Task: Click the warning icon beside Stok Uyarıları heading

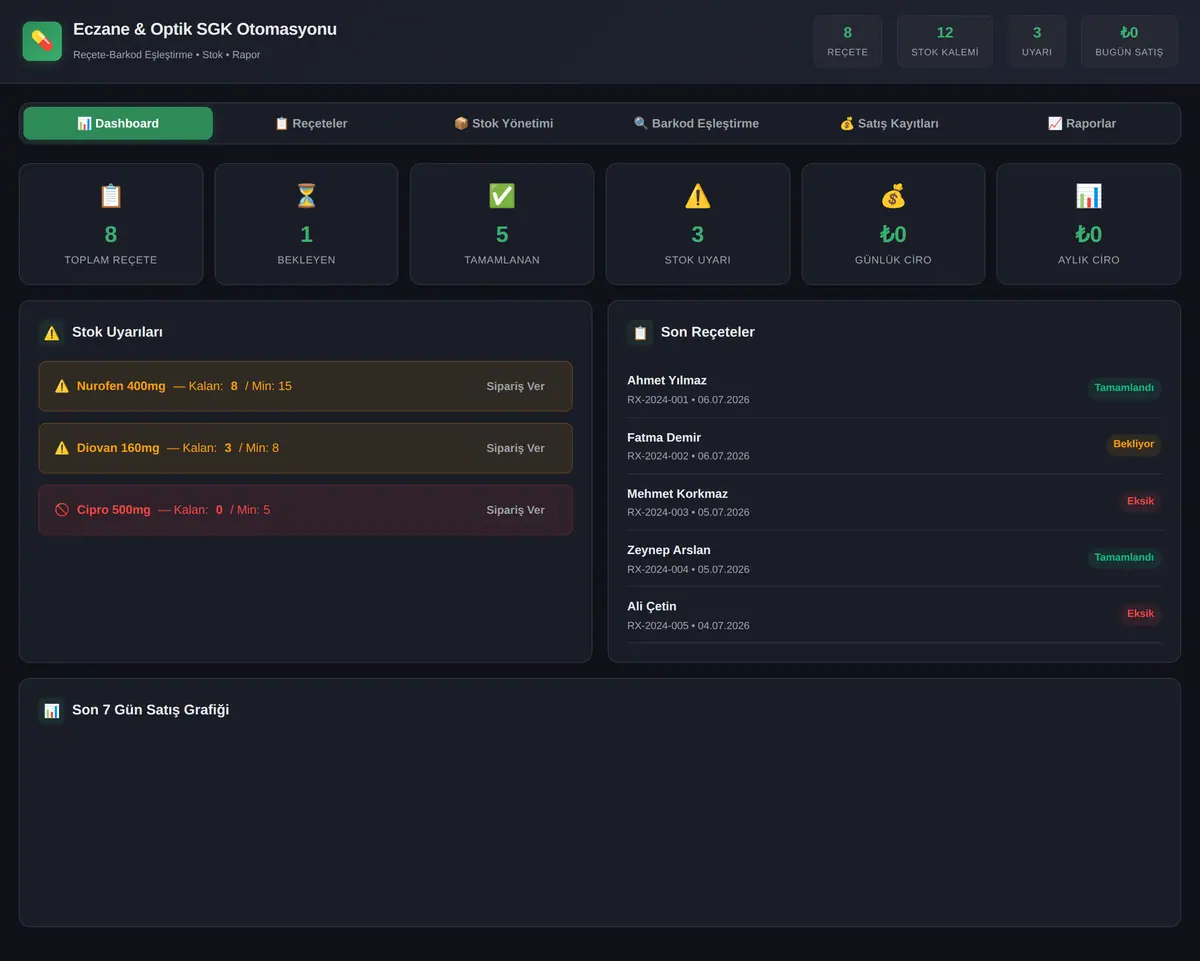Action: click(52, 333)
